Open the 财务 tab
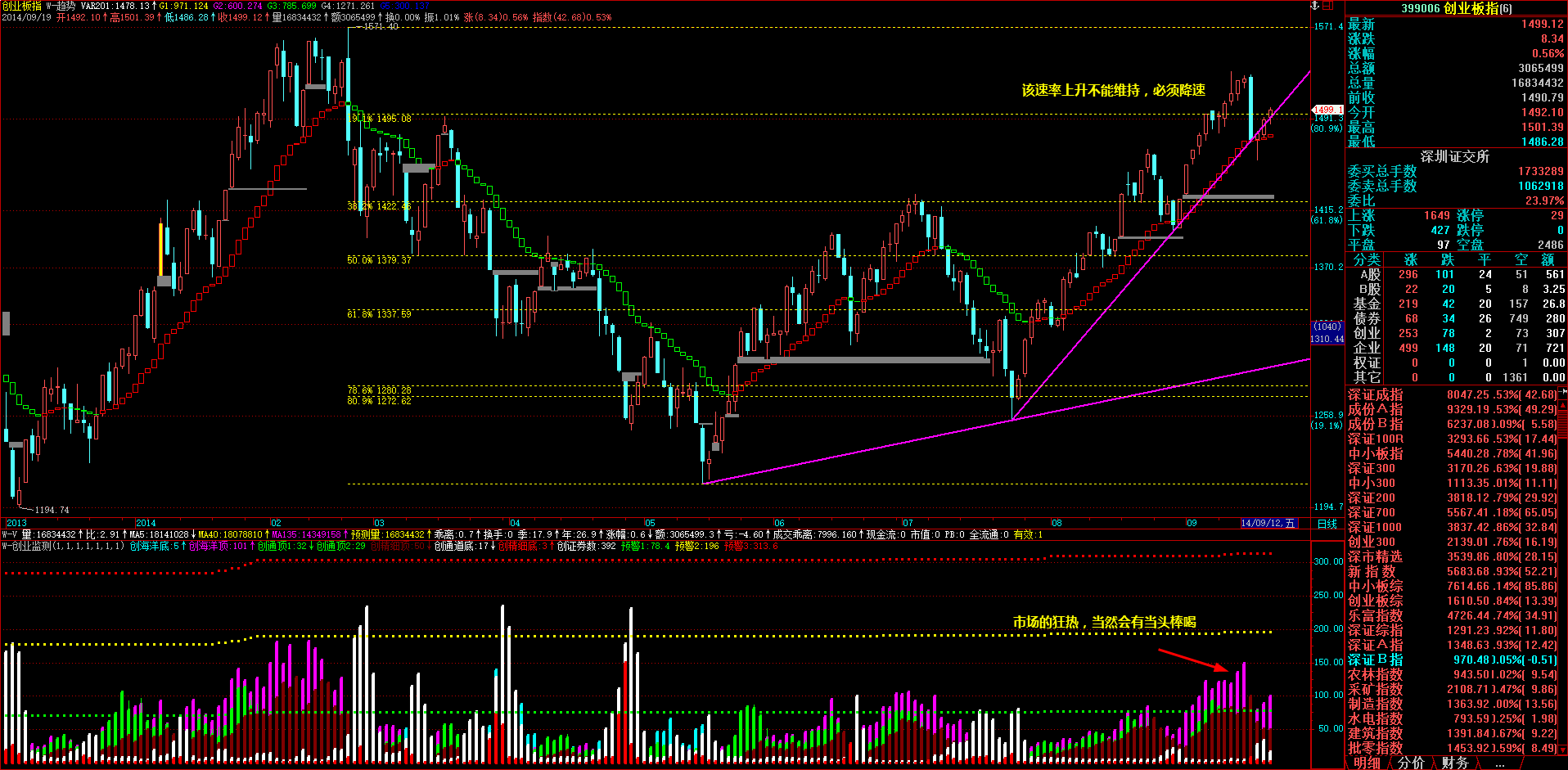 click(1454, 763)
